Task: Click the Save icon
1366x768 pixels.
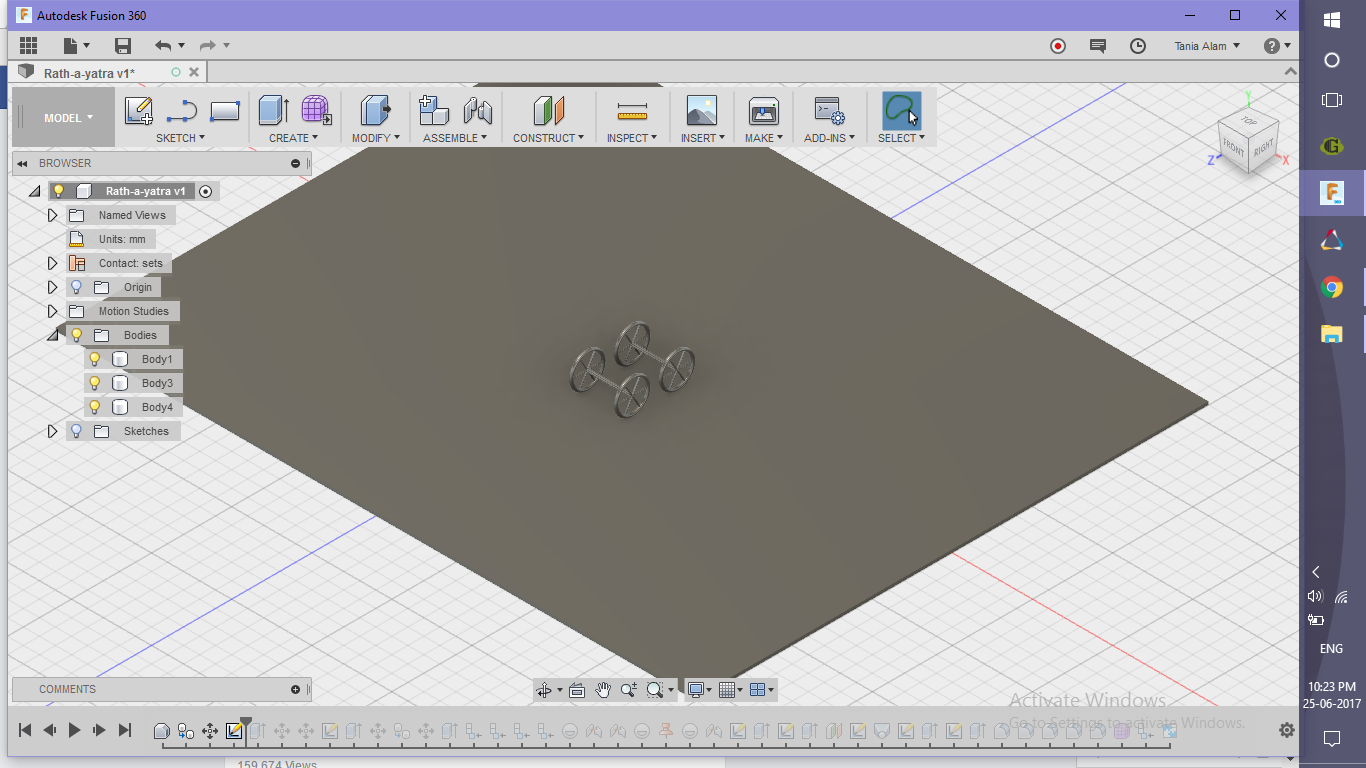Action: tap(123, 46)
